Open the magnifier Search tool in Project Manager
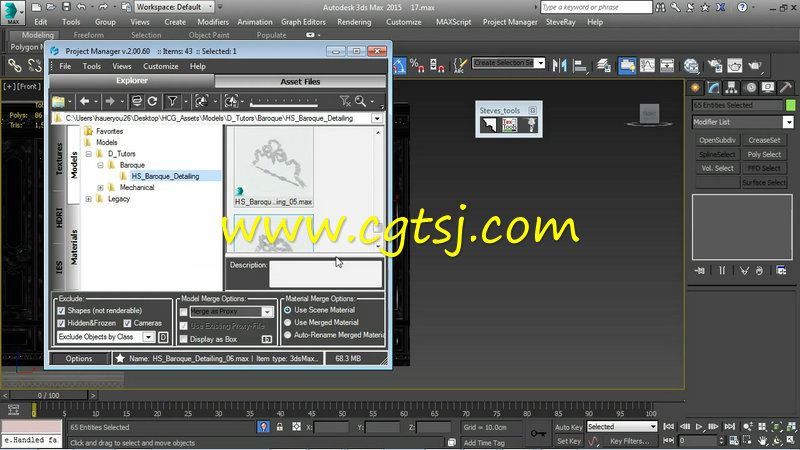 tap(360, 102)
